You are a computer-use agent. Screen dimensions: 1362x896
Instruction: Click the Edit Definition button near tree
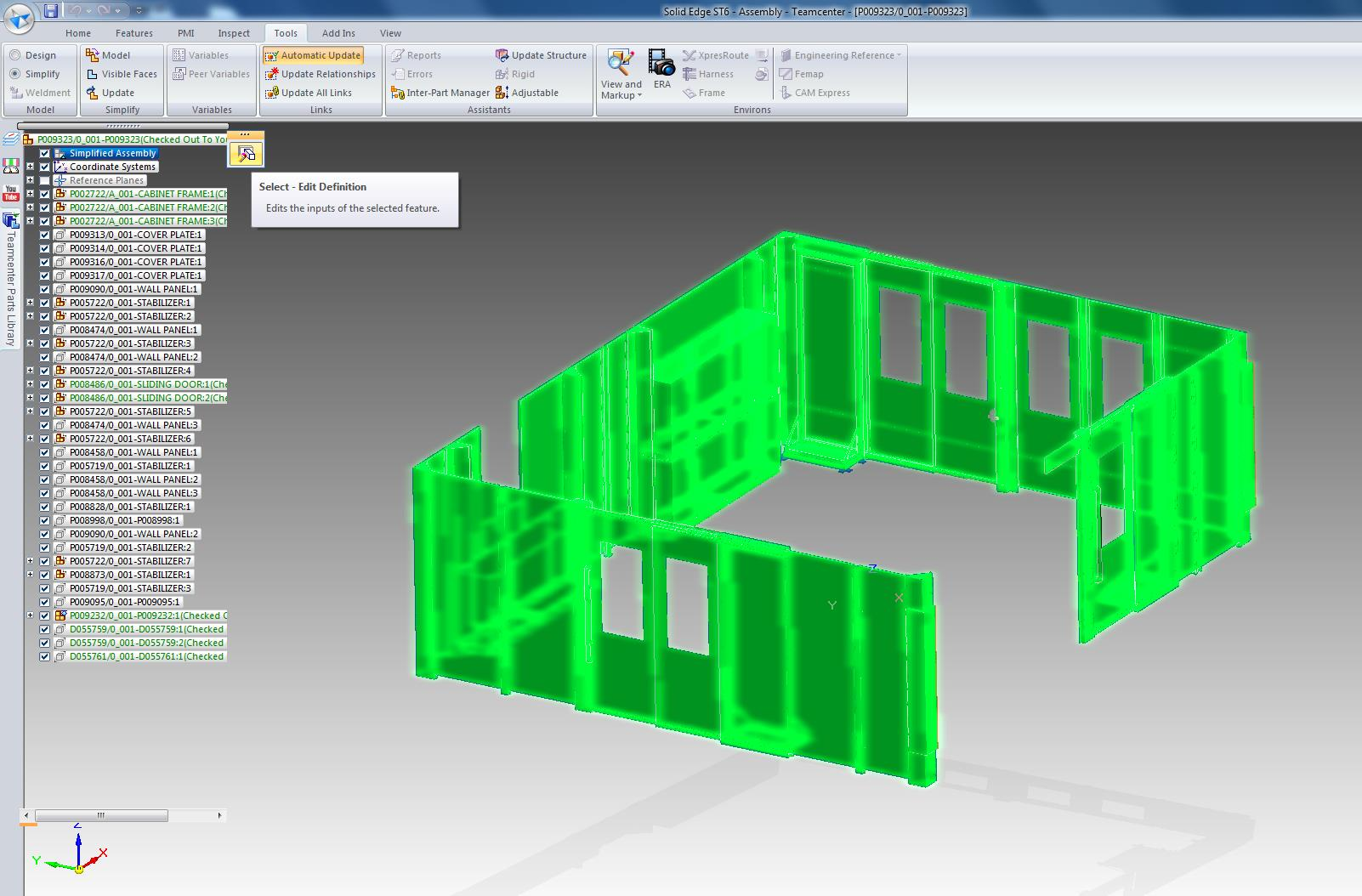(x=247, y=154)
